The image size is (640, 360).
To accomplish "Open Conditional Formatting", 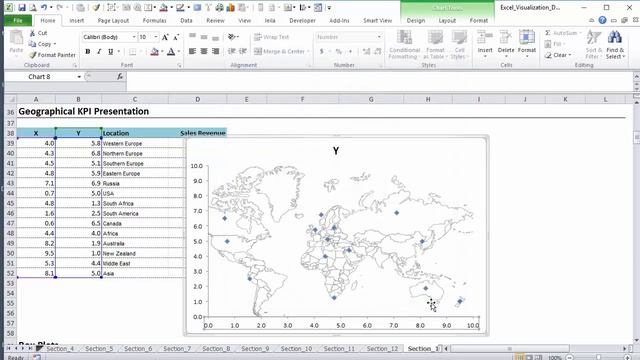I will pos(404,44).
